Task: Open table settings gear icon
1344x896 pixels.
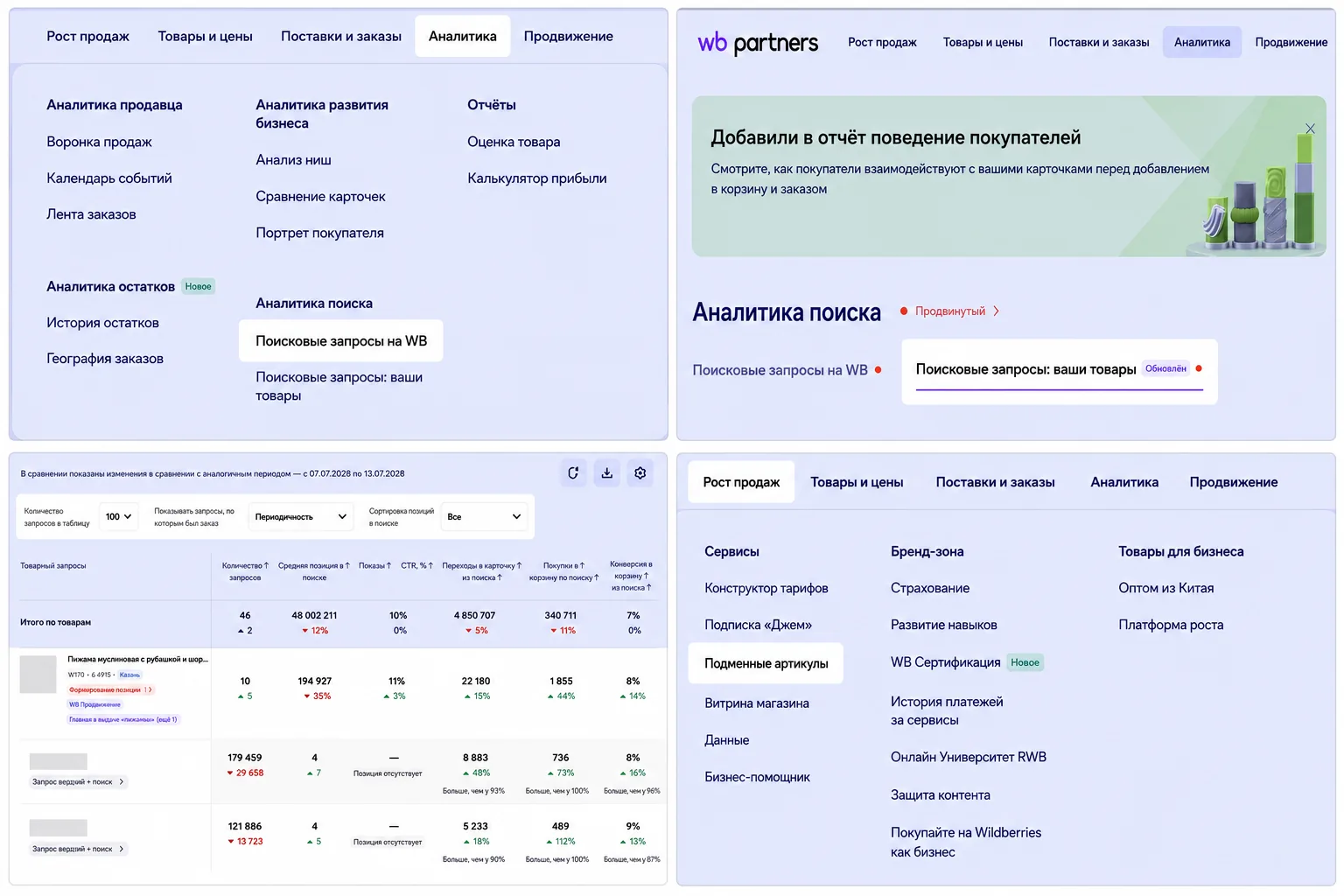Action: pos(640,473)
